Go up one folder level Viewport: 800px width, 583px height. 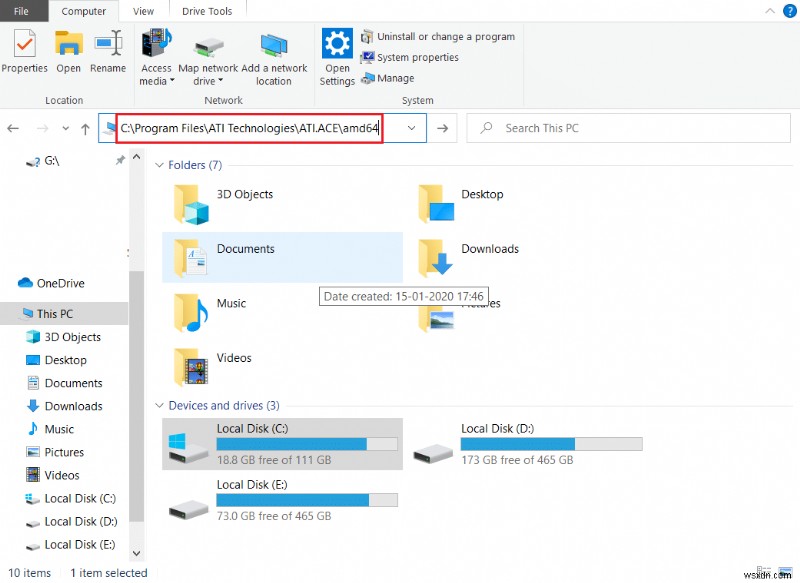click(85, 129)
